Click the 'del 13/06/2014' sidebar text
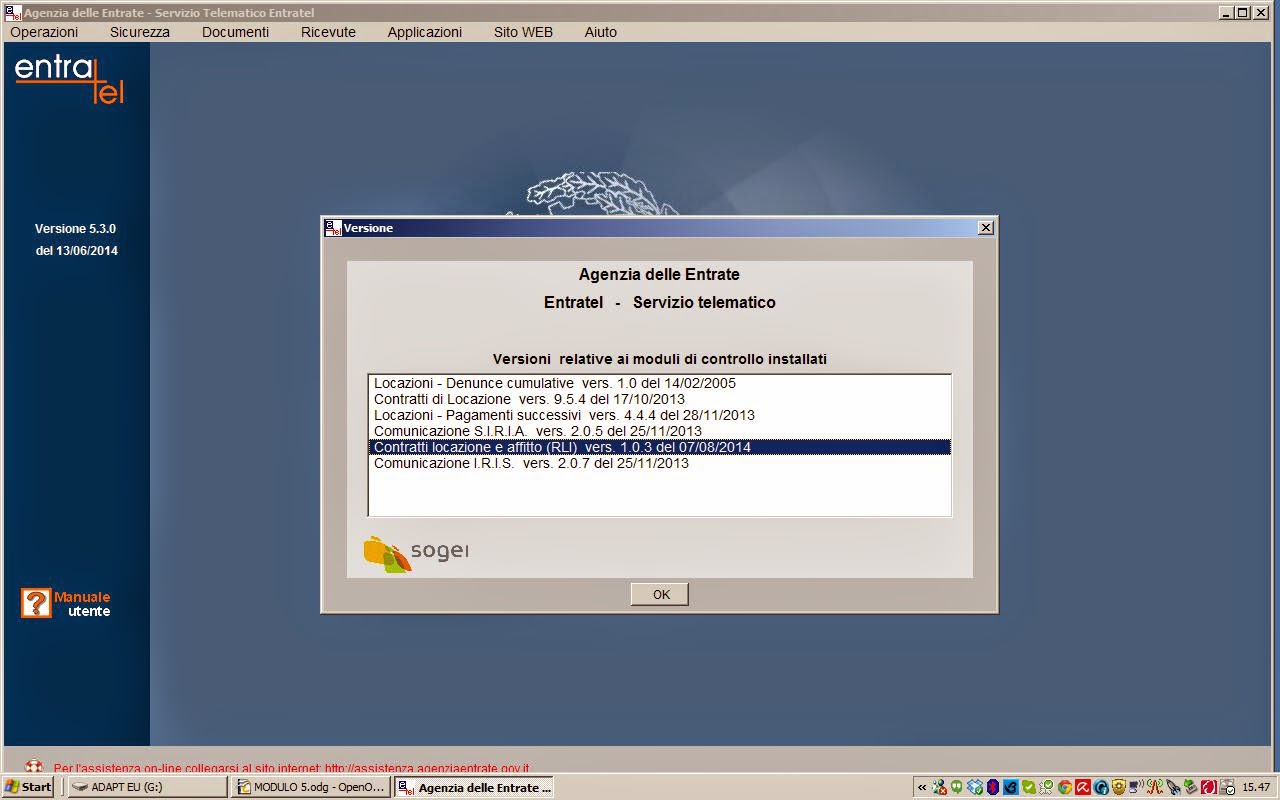 (77, 251)
